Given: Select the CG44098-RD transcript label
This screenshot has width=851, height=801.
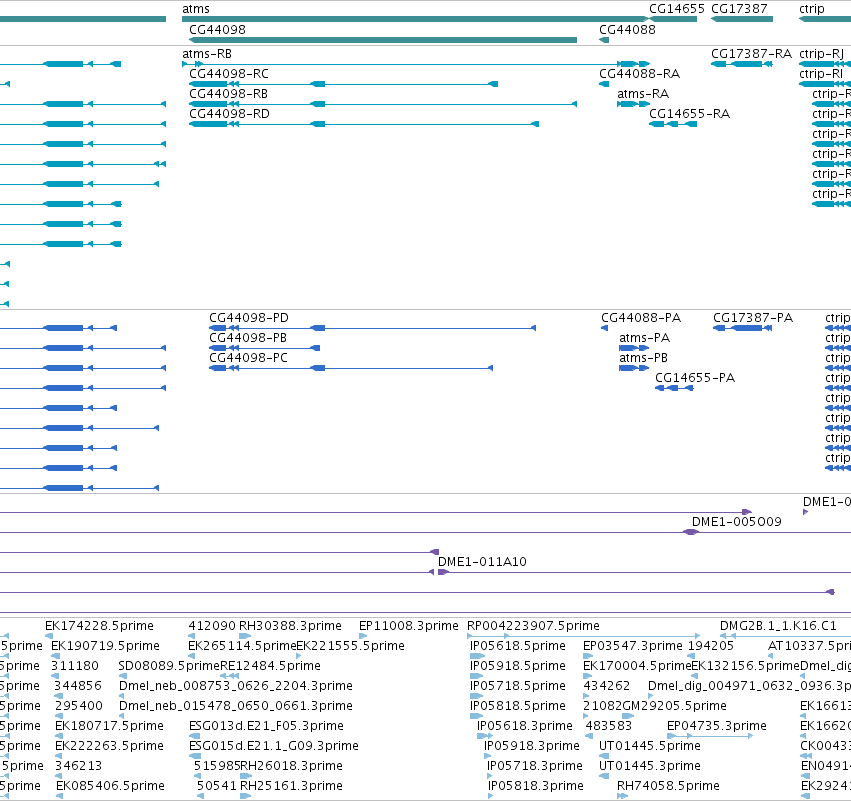Looking at the screenshot, I should tap(229, 113).
